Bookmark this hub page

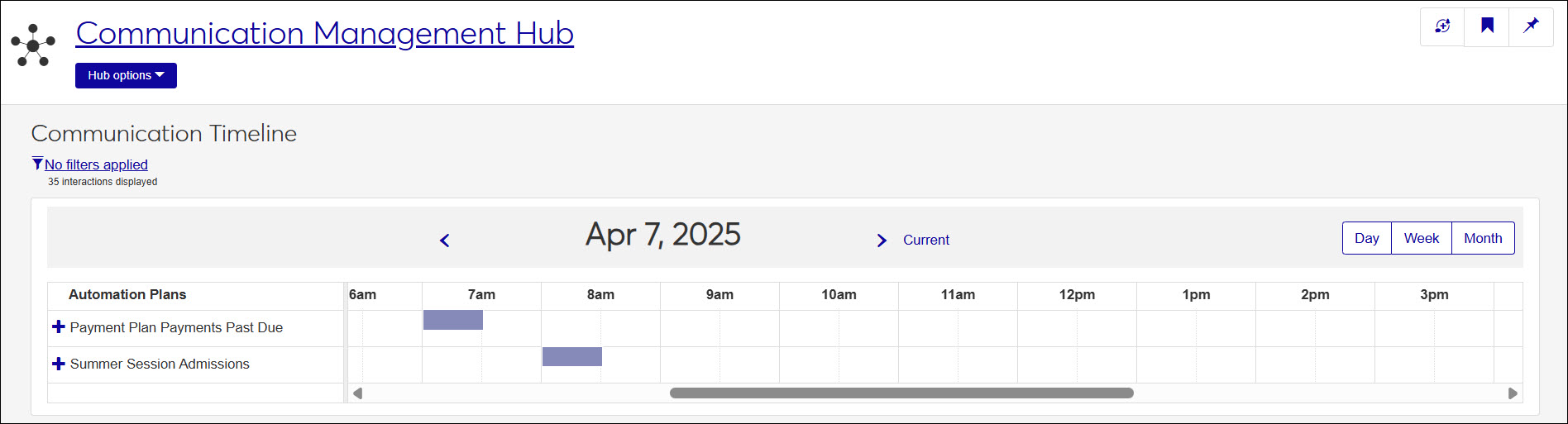point(1487,26)
